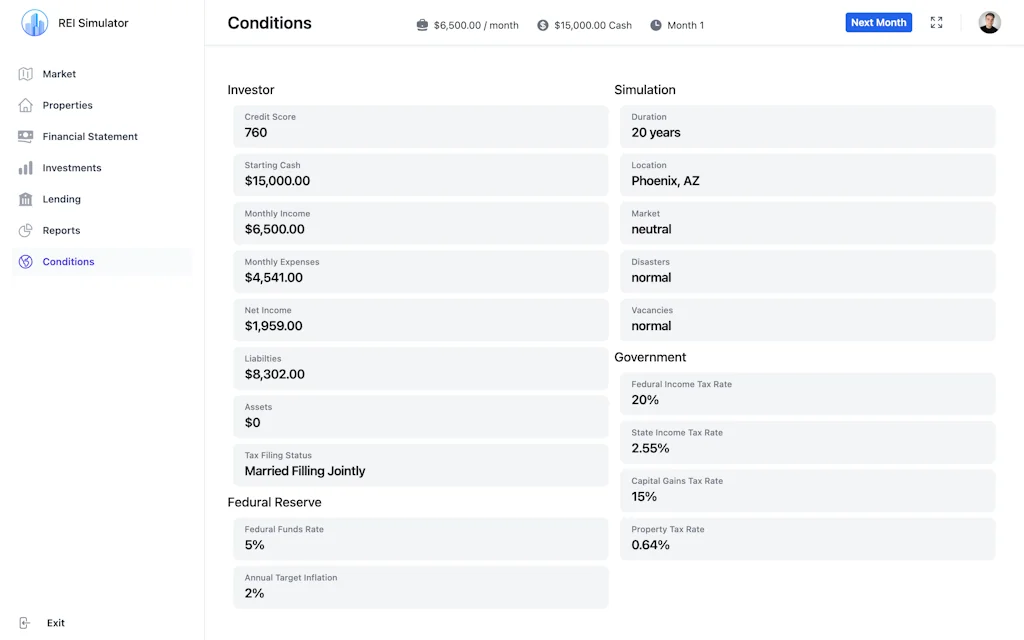This screenshot has height=640, width=1024.
Task: Click the Exit door icon
Action: coord(25,623)
